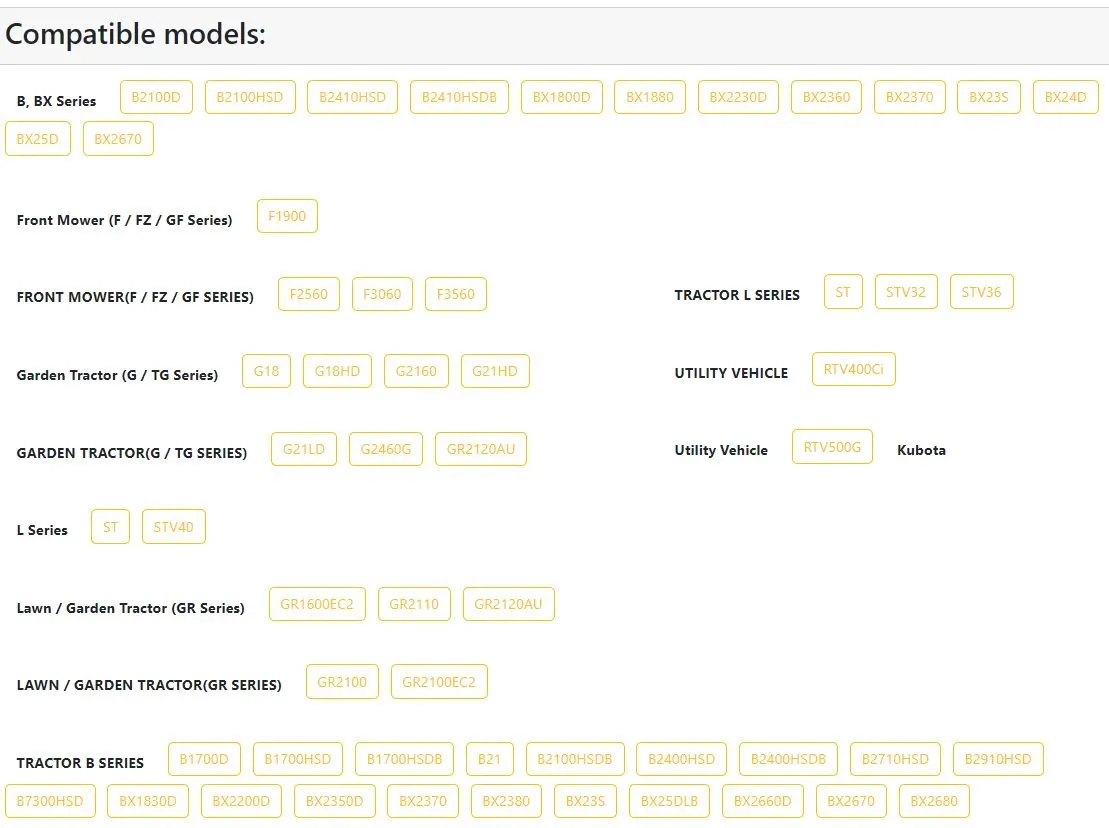Click the G18HD garden tractor tag
1109x828 pixels.
pos(337,371)
